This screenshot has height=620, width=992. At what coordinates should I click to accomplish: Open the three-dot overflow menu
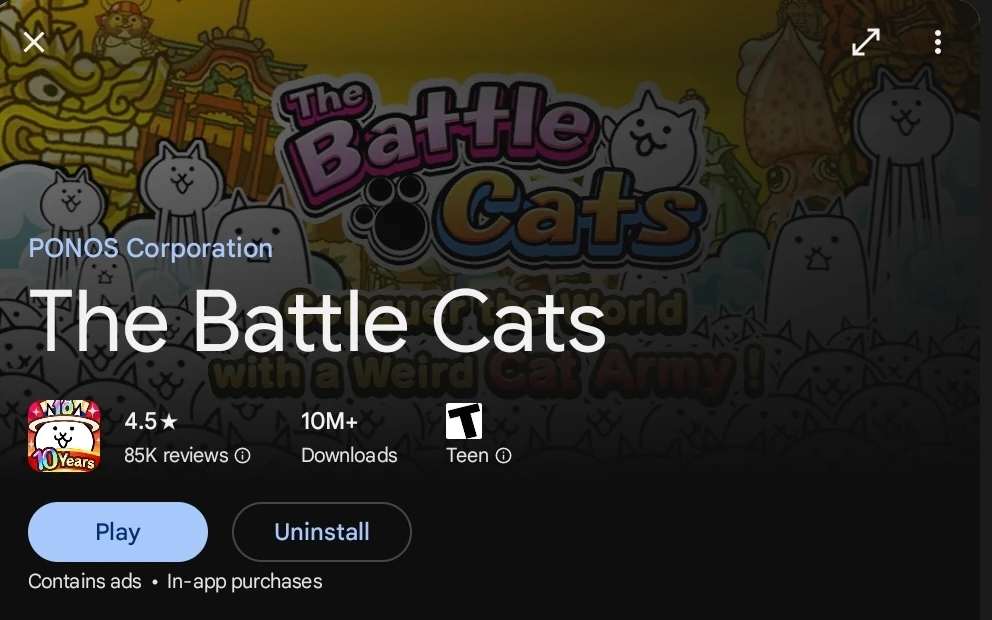pos(937,42)
